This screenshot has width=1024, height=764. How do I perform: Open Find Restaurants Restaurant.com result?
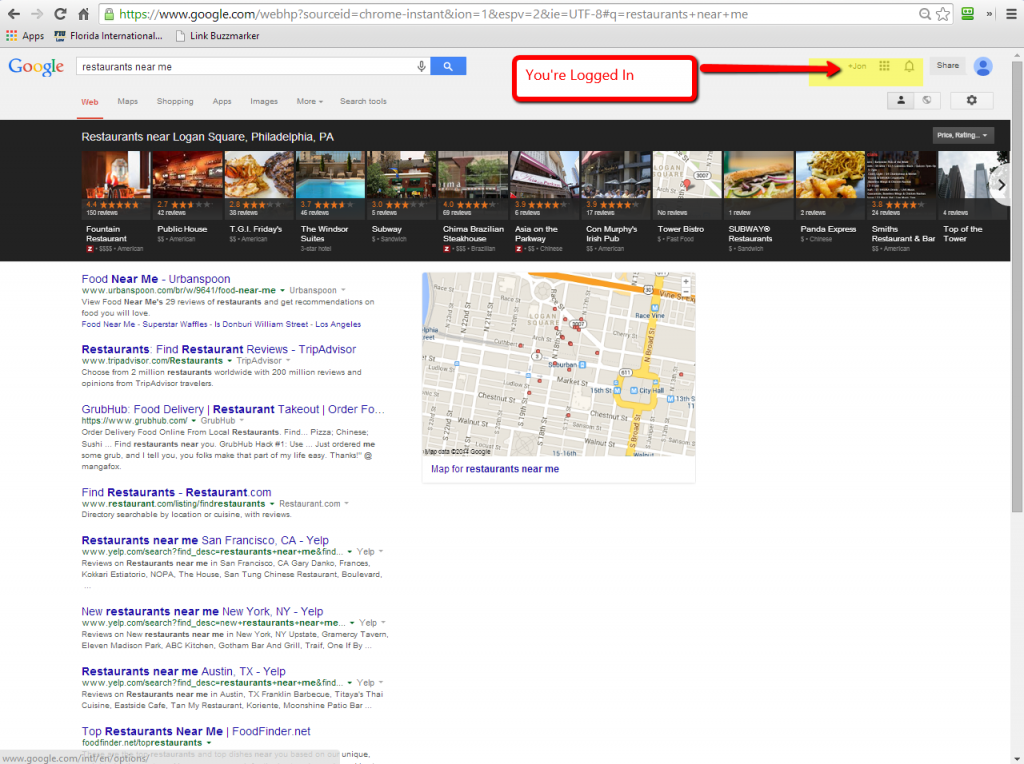176,492
